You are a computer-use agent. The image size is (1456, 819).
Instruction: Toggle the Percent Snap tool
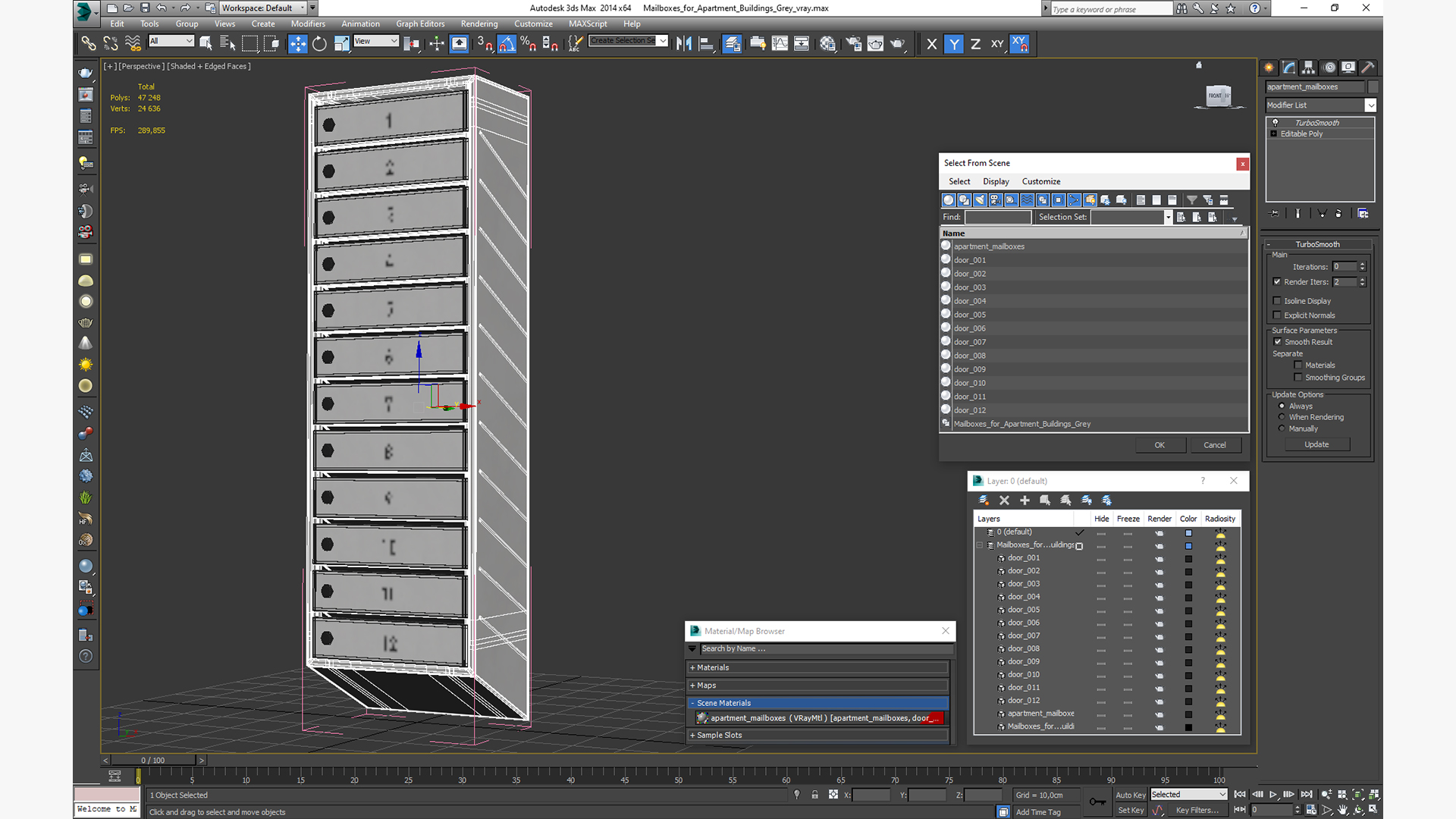529,44
